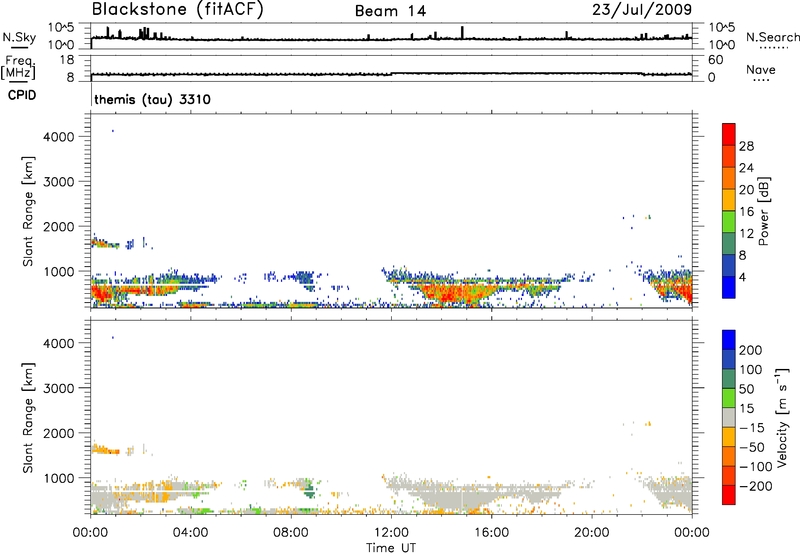Click the '16:00' time axis label

tap(491, 533)
